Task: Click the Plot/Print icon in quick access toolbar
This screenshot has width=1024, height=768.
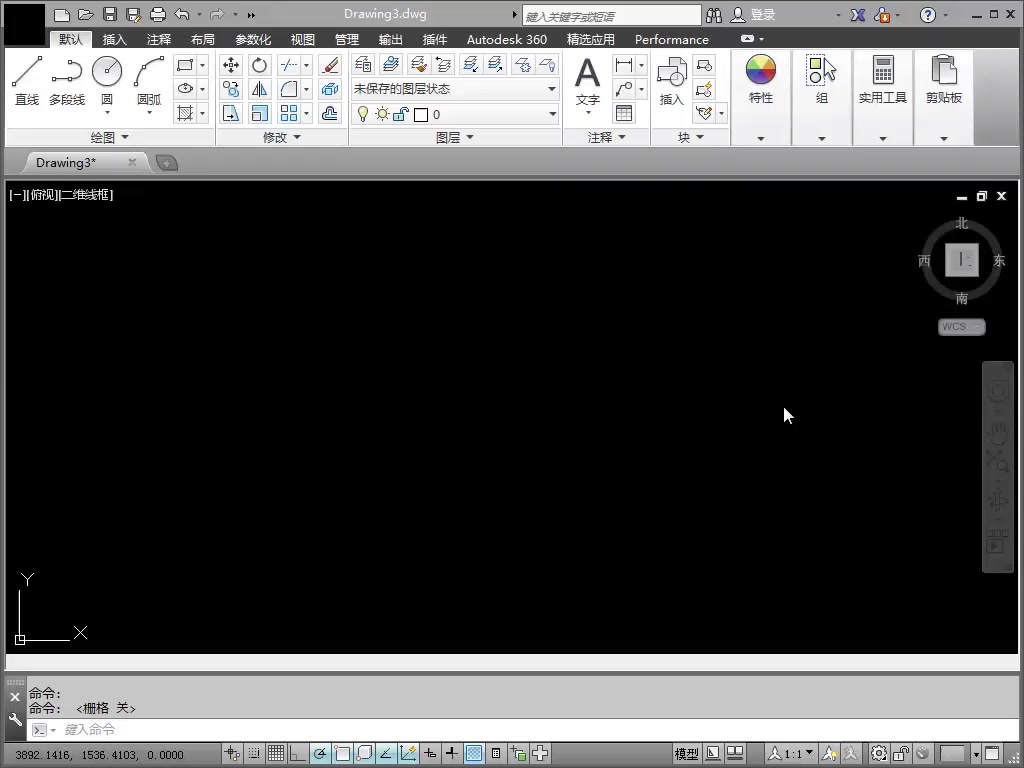Action: point(157,14)
